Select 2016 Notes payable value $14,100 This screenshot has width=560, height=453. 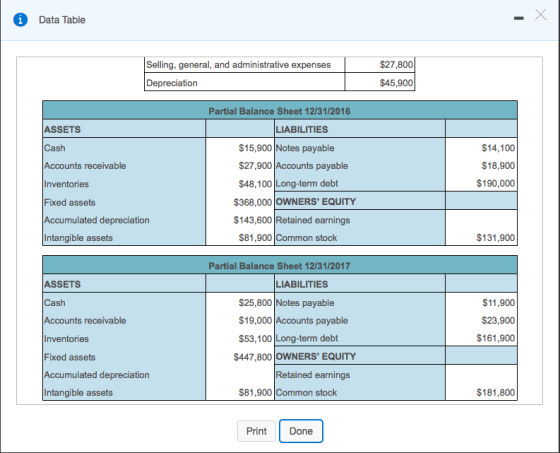(498, 148)
